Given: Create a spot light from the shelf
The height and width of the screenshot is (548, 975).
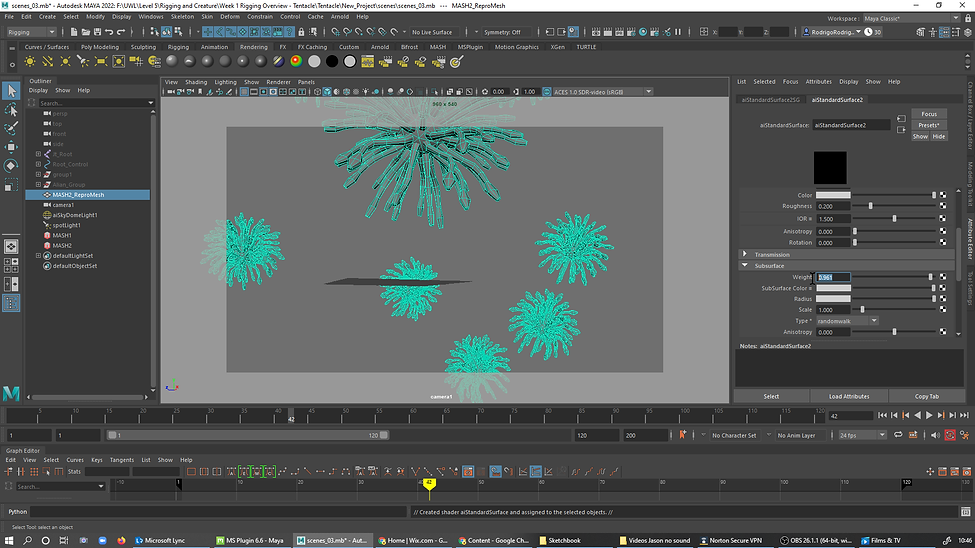Looking at the screenshot, I should pyautogui.click(x=83, y=61).
